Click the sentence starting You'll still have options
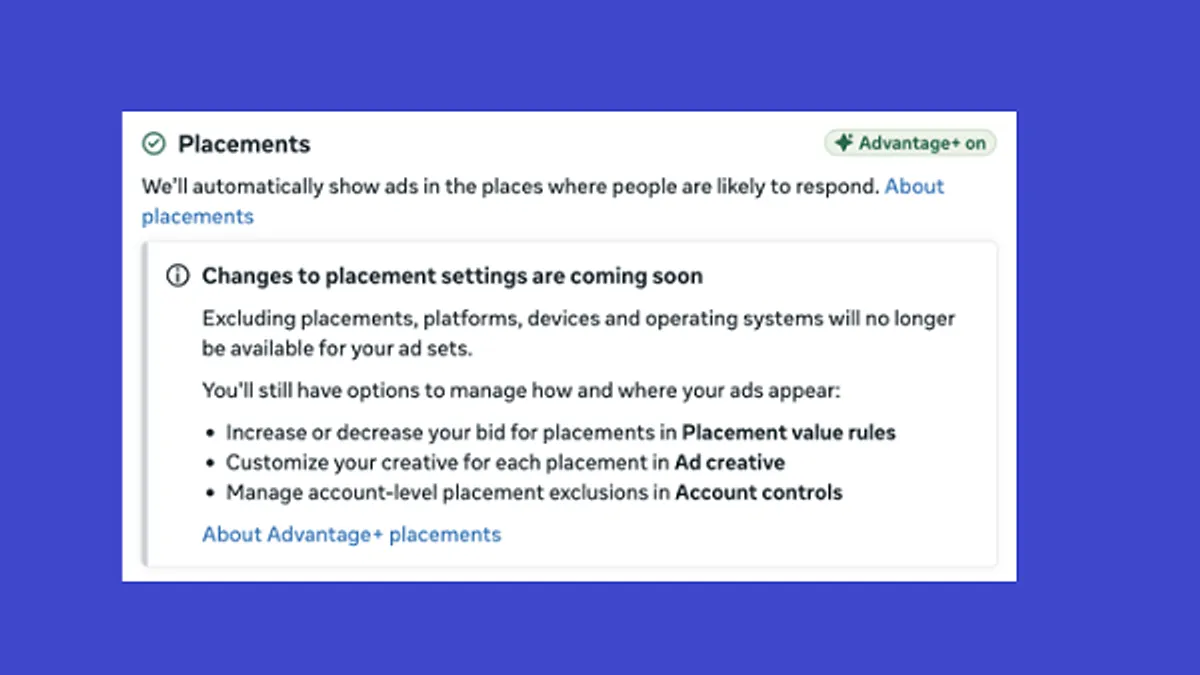The image size is (1200, 675). 521,390
